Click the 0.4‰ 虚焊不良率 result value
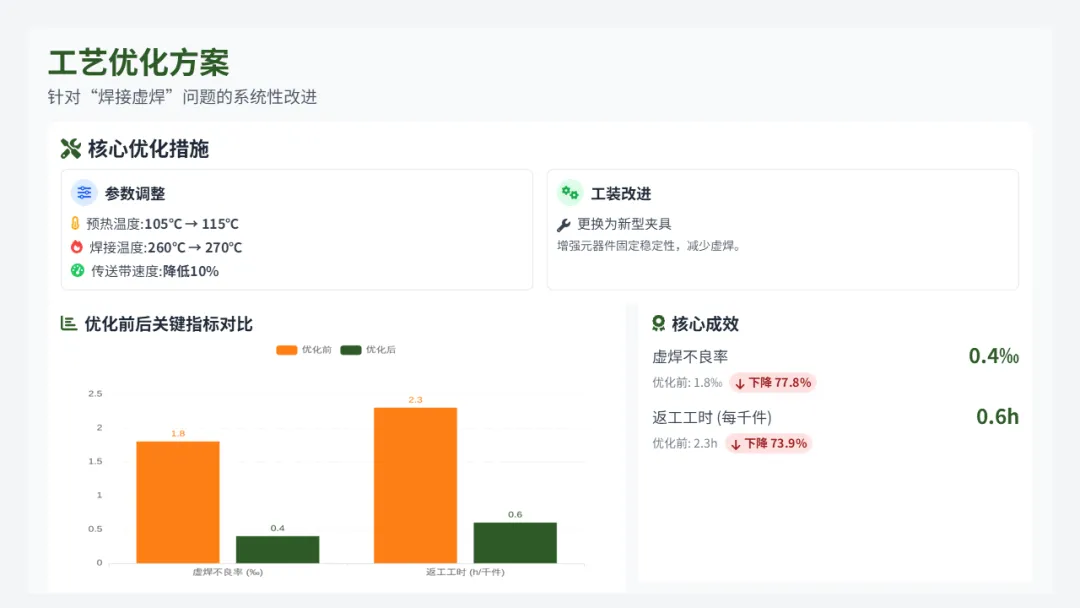The width and height of the screenshot is (1080, 608). 993,356
